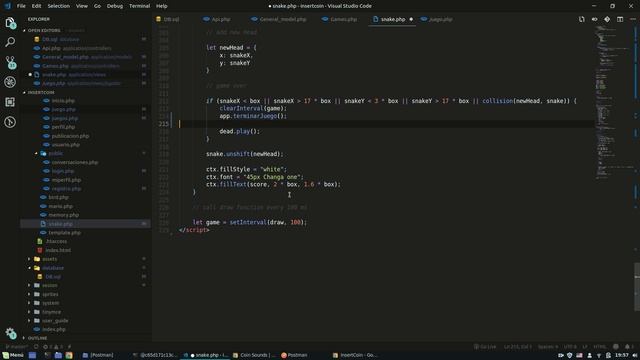Click the unsaved dot on snake.php tab

point(411,19)
